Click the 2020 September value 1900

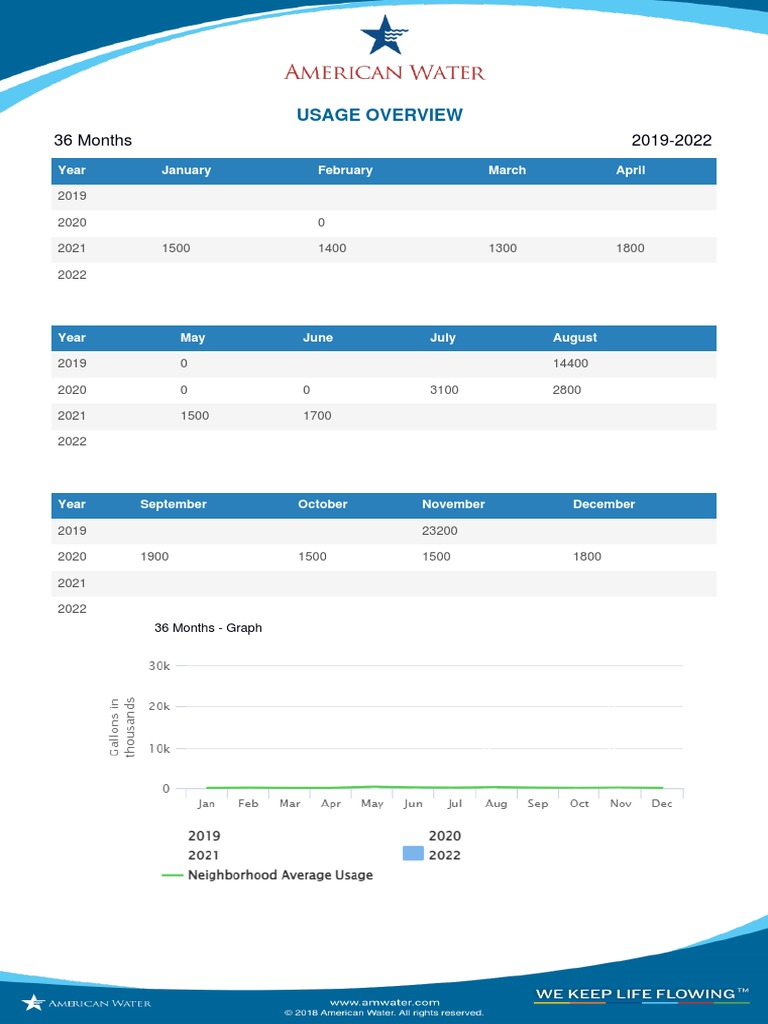pos(154,556)
